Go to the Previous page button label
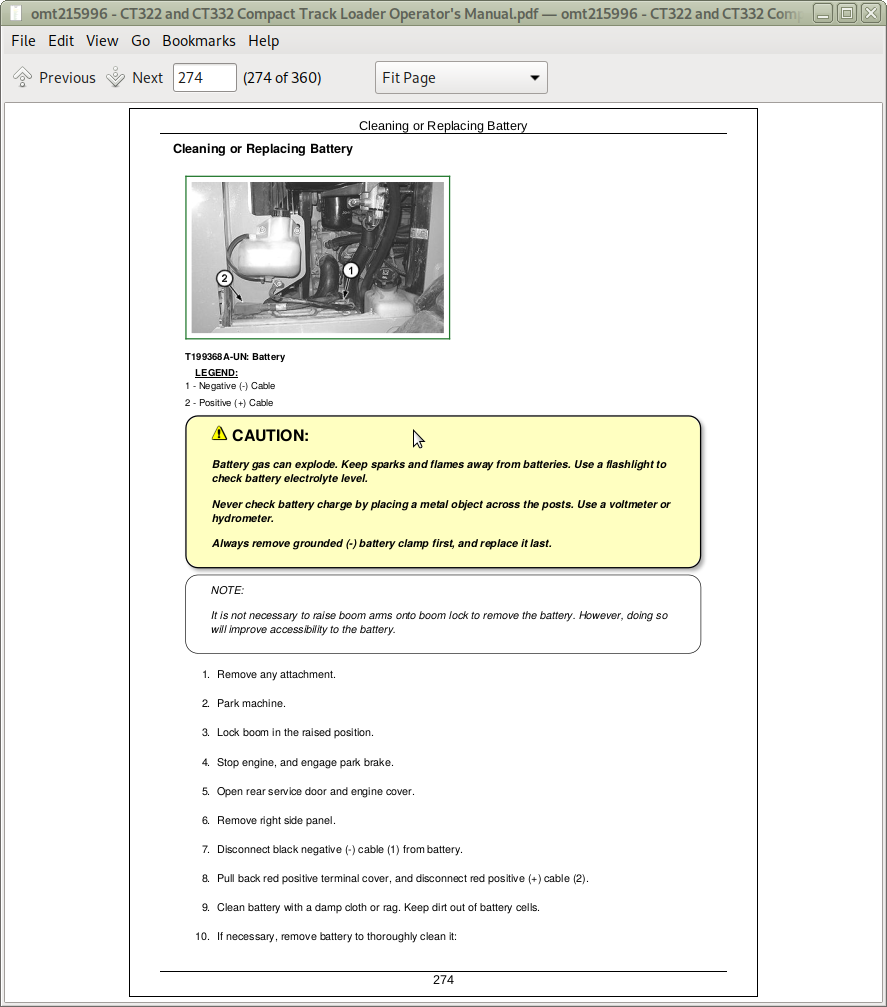The width and height of the screenshot is (887, 1007). (67, 78)
